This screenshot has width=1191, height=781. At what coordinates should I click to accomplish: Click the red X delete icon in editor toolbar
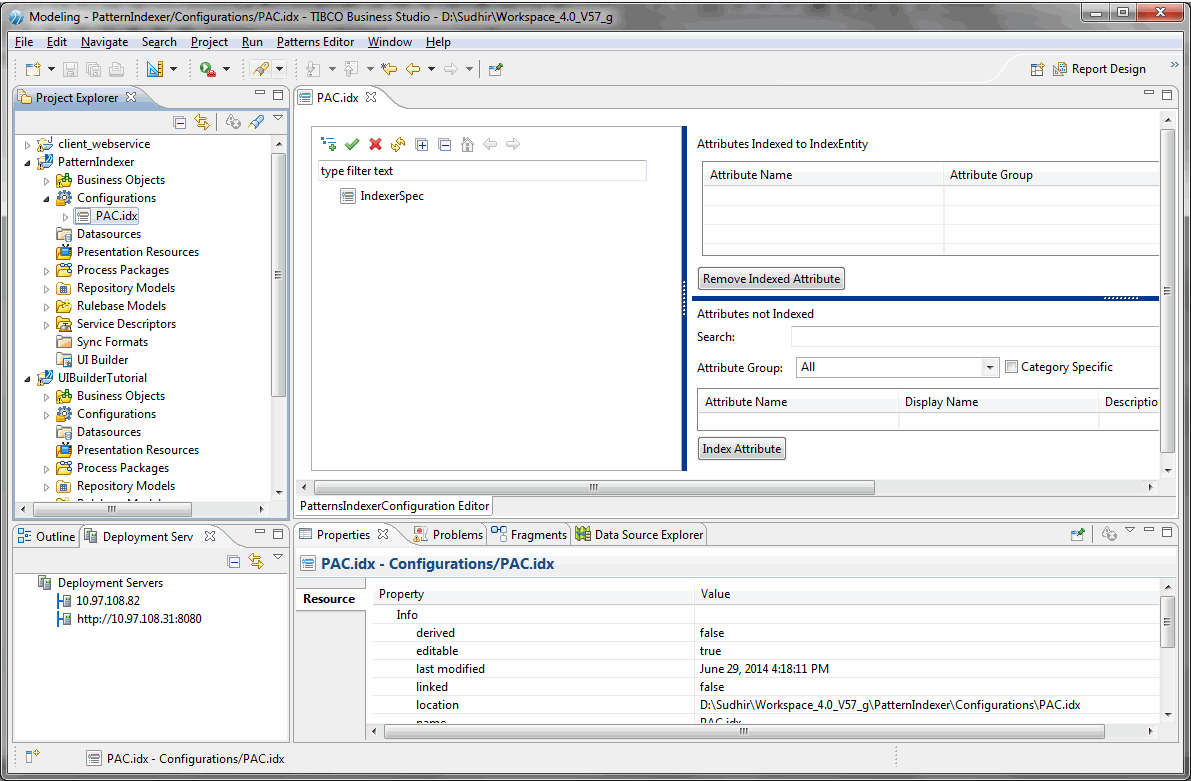375,144
